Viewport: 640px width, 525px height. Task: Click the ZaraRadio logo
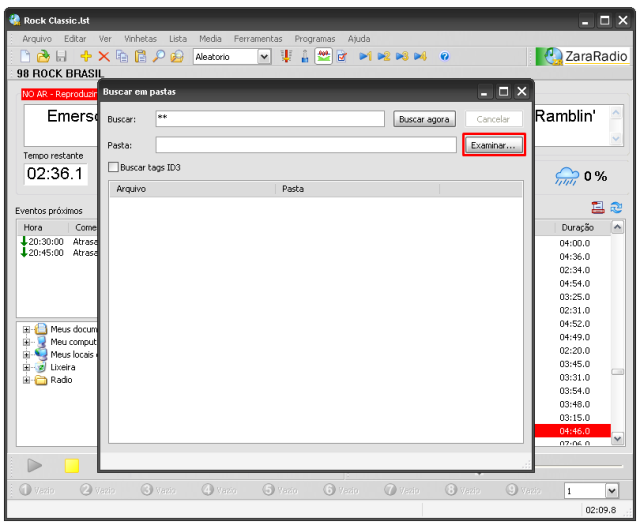point(583,56)
